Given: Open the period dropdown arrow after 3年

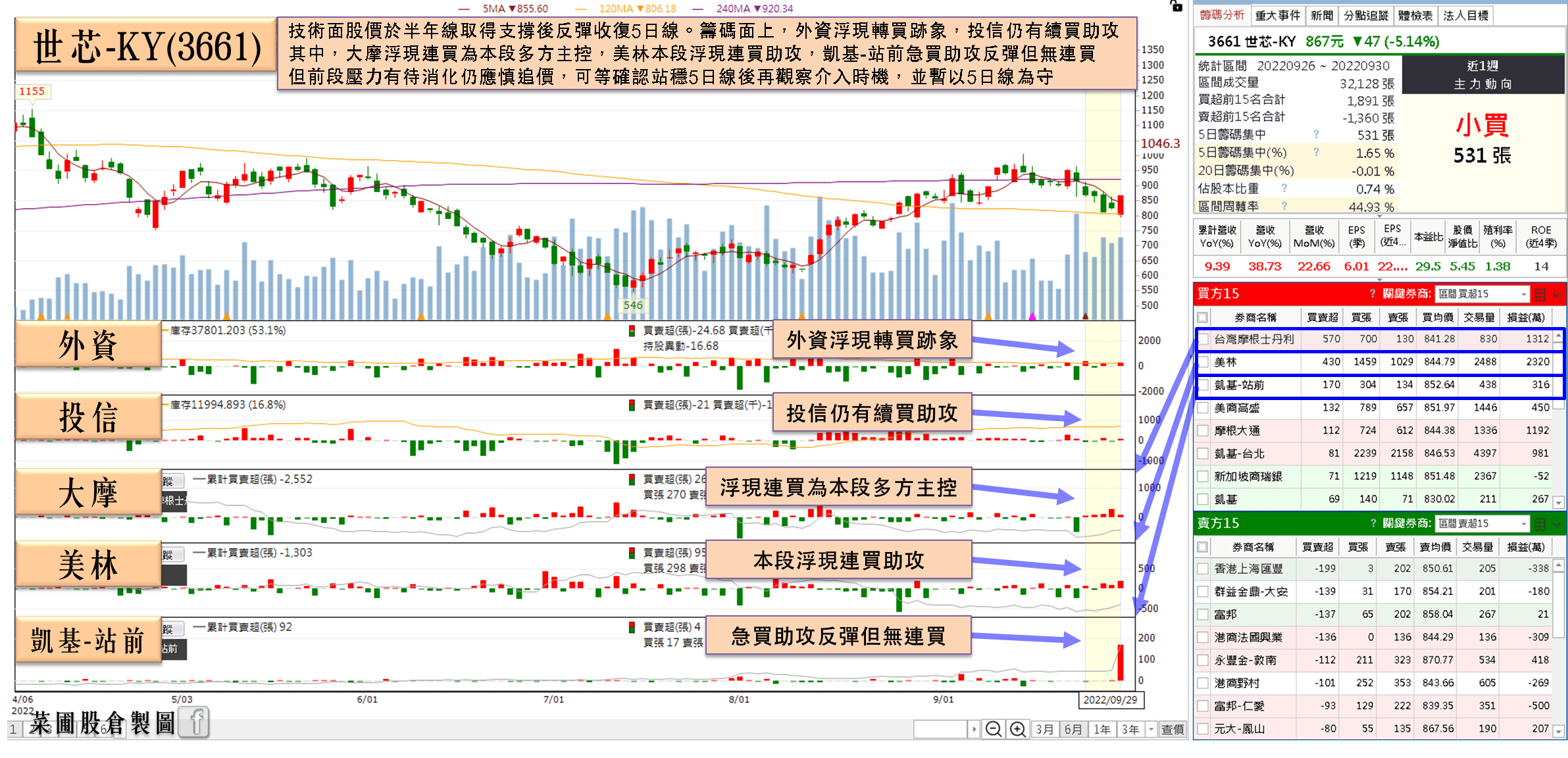Looking at the screenshot, I should point(1151,729).
